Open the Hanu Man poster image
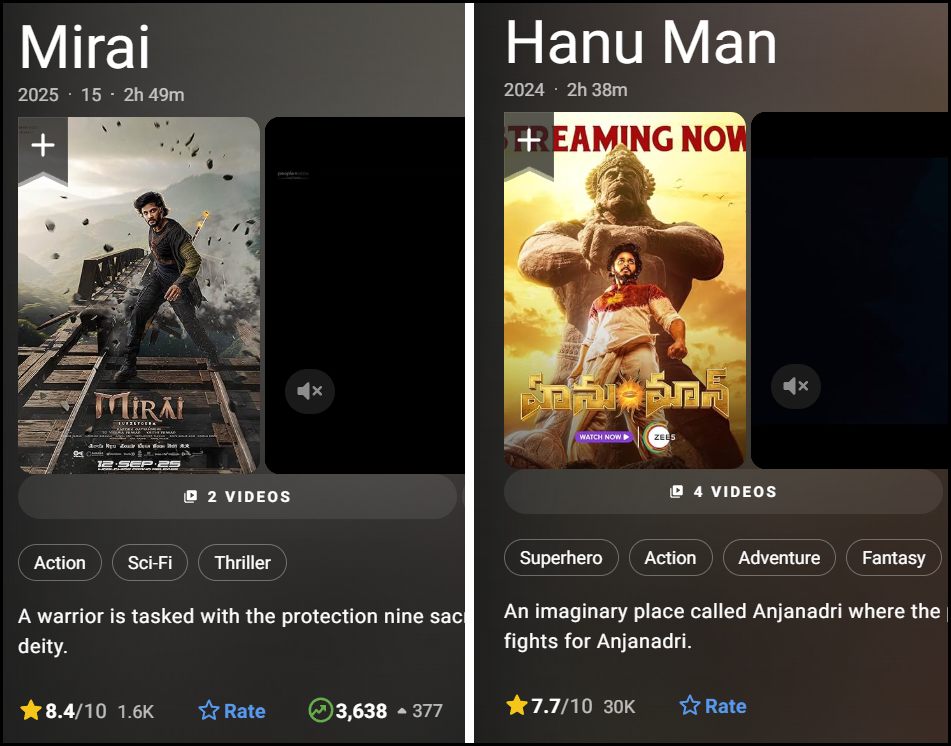 point(625,291)
